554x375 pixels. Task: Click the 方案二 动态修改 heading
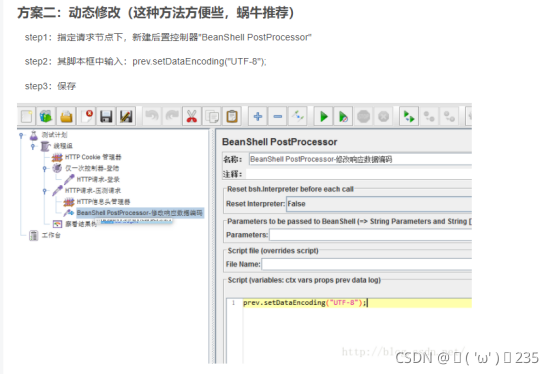(156, 12)
